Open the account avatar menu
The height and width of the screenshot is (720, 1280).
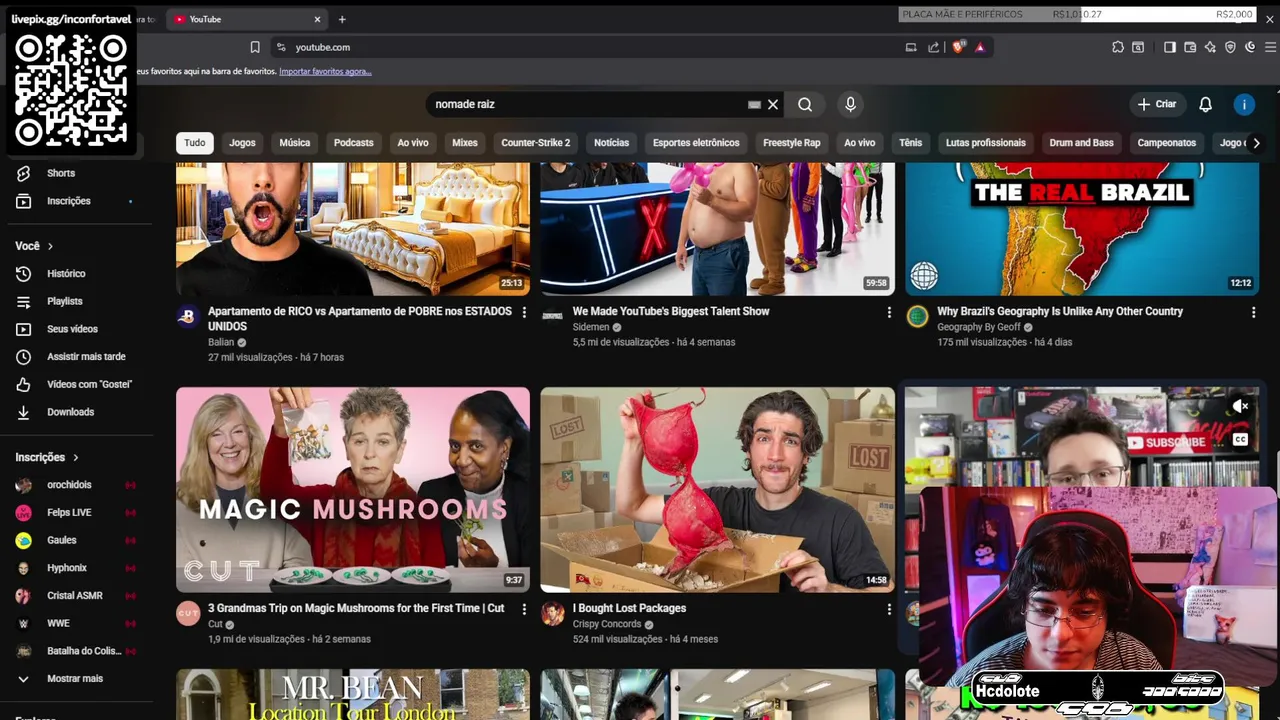pos(1244,104)
